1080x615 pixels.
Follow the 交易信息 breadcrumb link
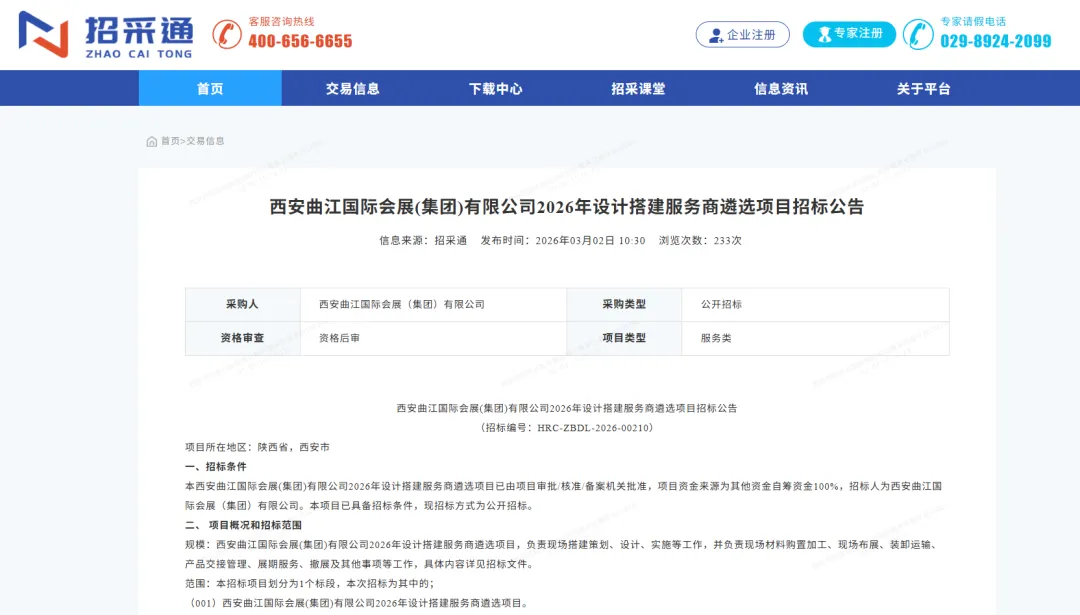(205, 141)
